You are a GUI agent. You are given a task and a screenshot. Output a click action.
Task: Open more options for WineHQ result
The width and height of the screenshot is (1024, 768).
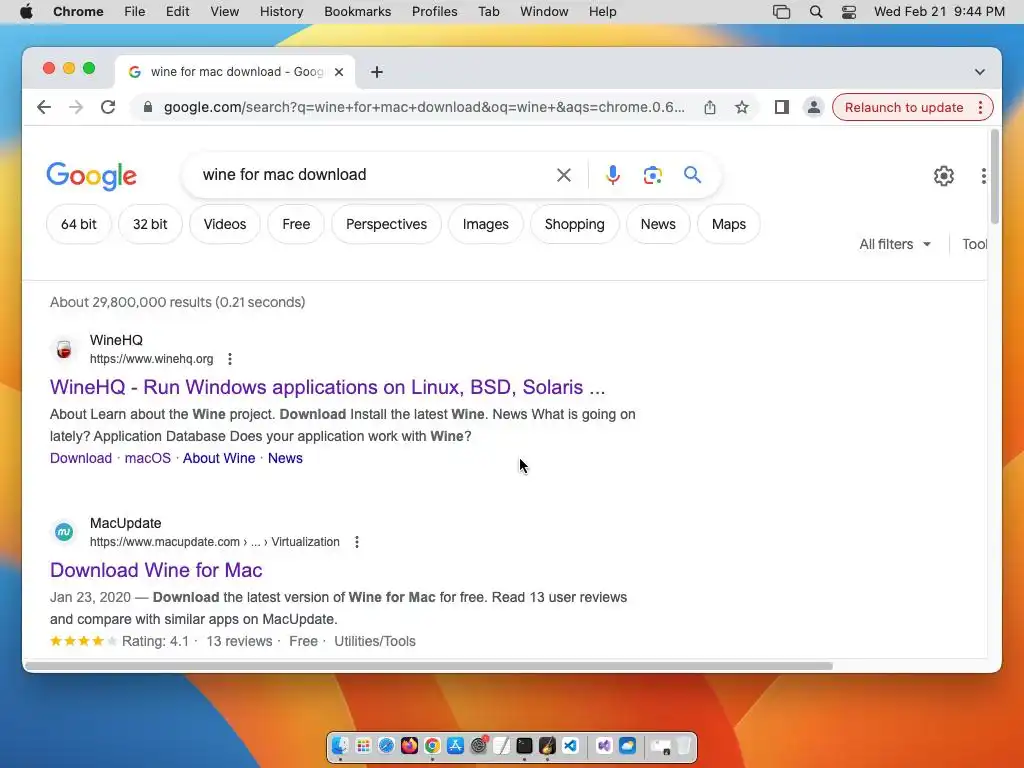point(230,359)
